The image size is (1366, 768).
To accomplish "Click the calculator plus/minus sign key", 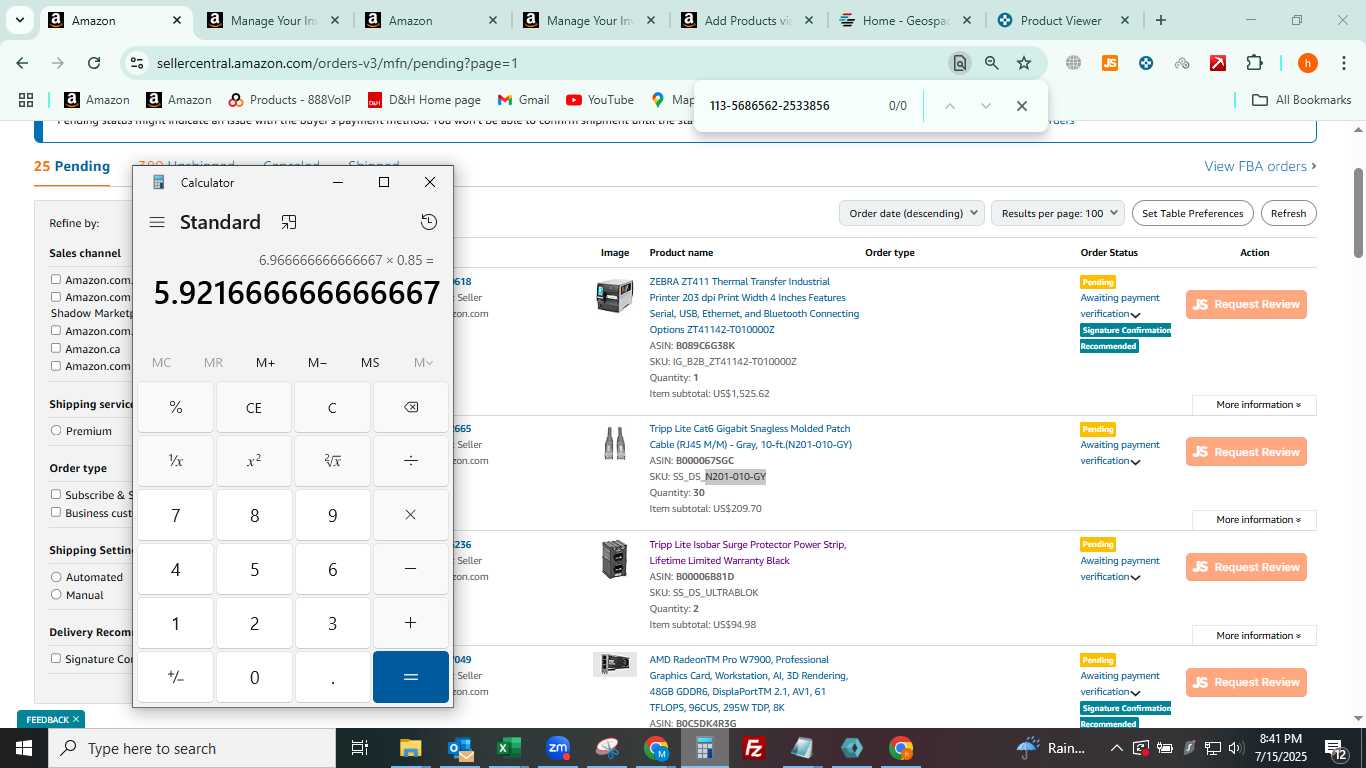I will tap(176, 677).
